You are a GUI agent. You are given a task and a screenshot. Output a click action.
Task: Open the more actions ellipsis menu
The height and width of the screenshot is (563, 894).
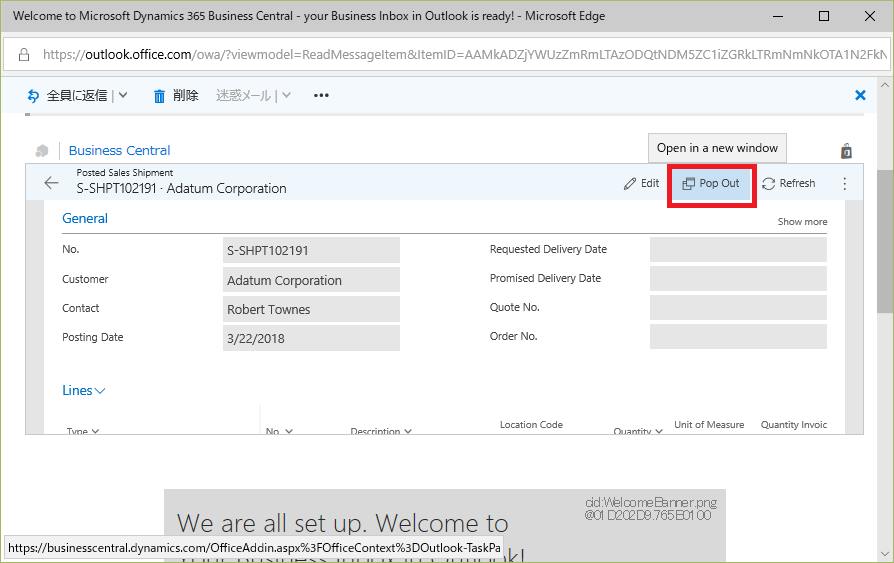click(x=321, y=95)
